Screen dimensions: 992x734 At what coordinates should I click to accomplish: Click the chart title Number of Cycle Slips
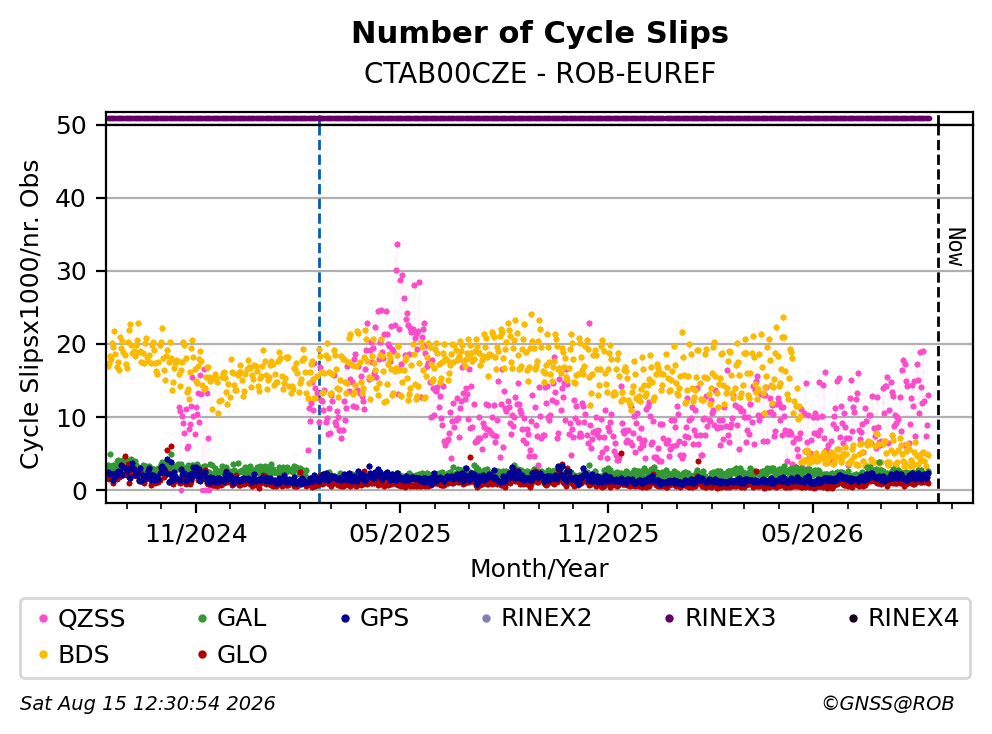[x=540, y=33]
